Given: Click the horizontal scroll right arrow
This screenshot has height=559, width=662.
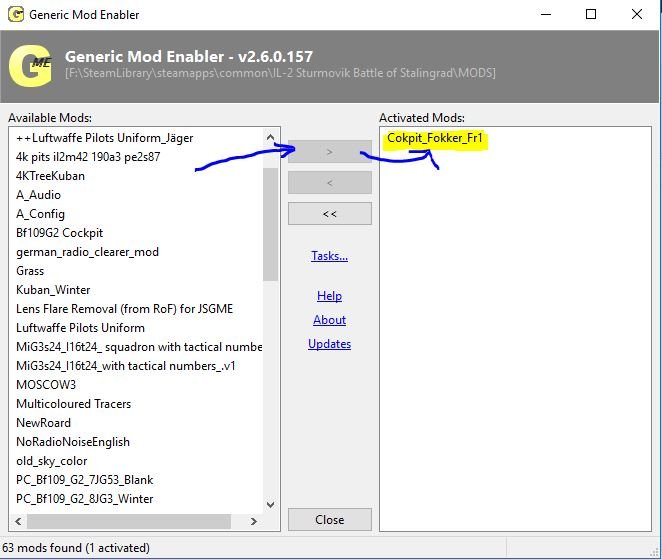Looking at the screenshot, I should click(x=254, y=521).
